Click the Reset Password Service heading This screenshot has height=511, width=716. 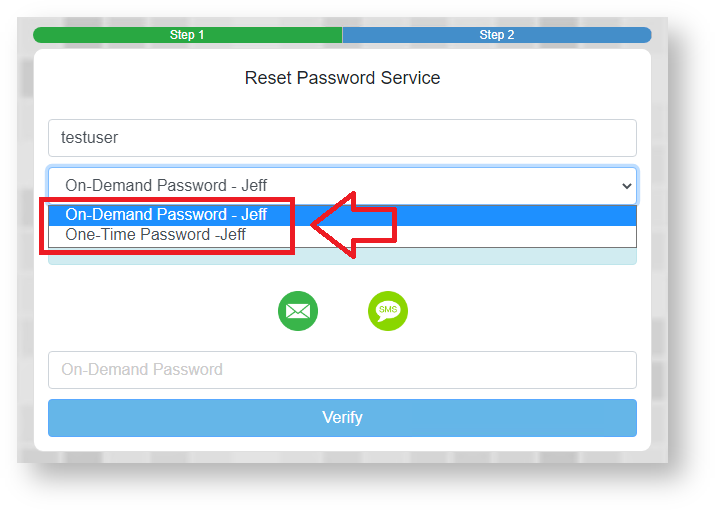[342, 78]
